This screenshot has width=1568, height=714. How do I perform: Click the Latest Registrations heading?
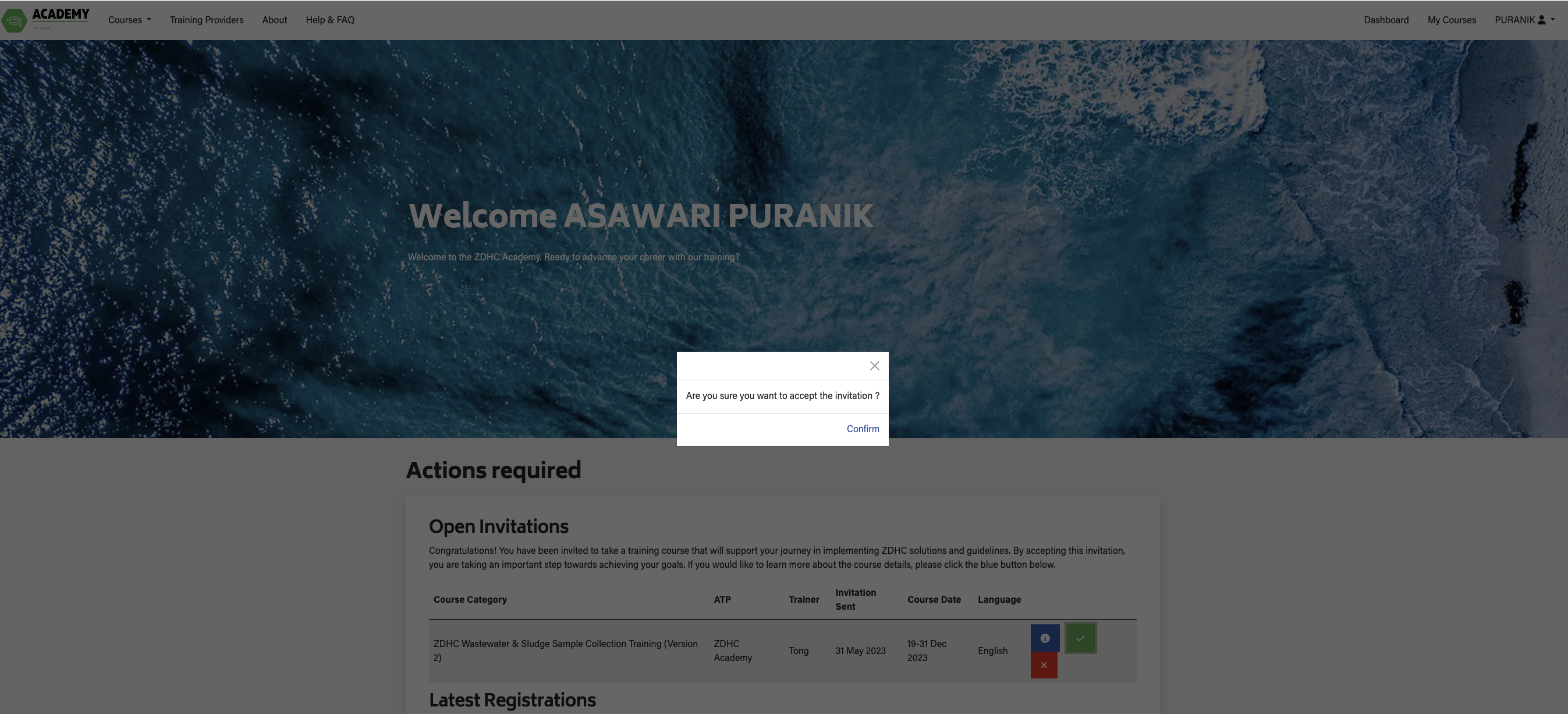point(512,700)
